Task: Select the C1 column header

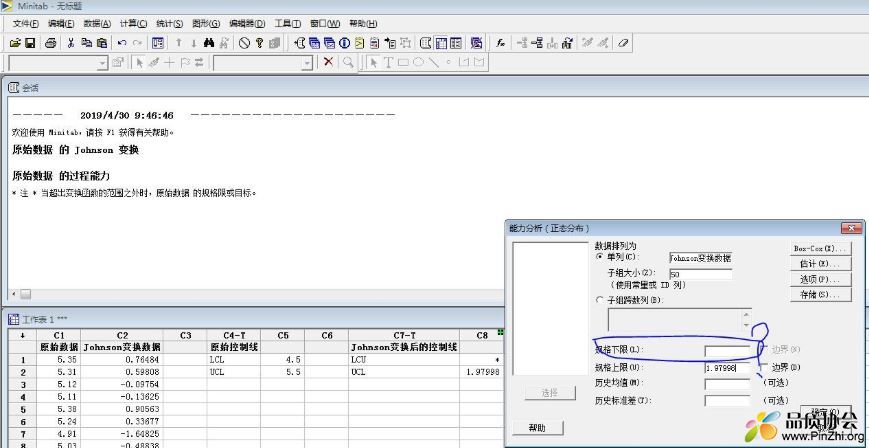Action: (x=59, y=335)
